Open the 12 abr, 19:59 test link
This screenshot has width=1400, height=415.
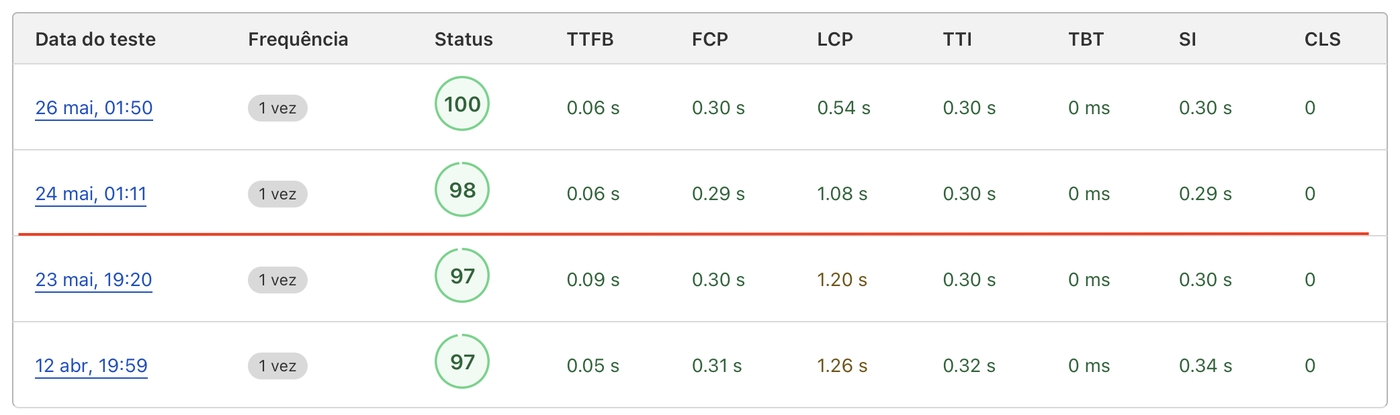[91, 366]
